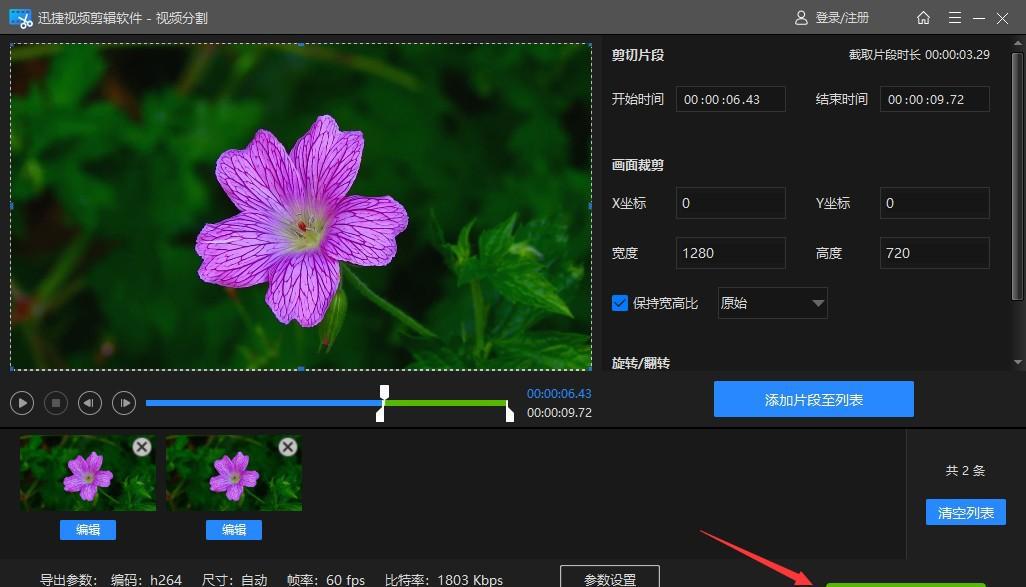Click the 编码: h264 export parameter text
The width and height of the screenshot is (1026, 587).
[x=147, y=580]
